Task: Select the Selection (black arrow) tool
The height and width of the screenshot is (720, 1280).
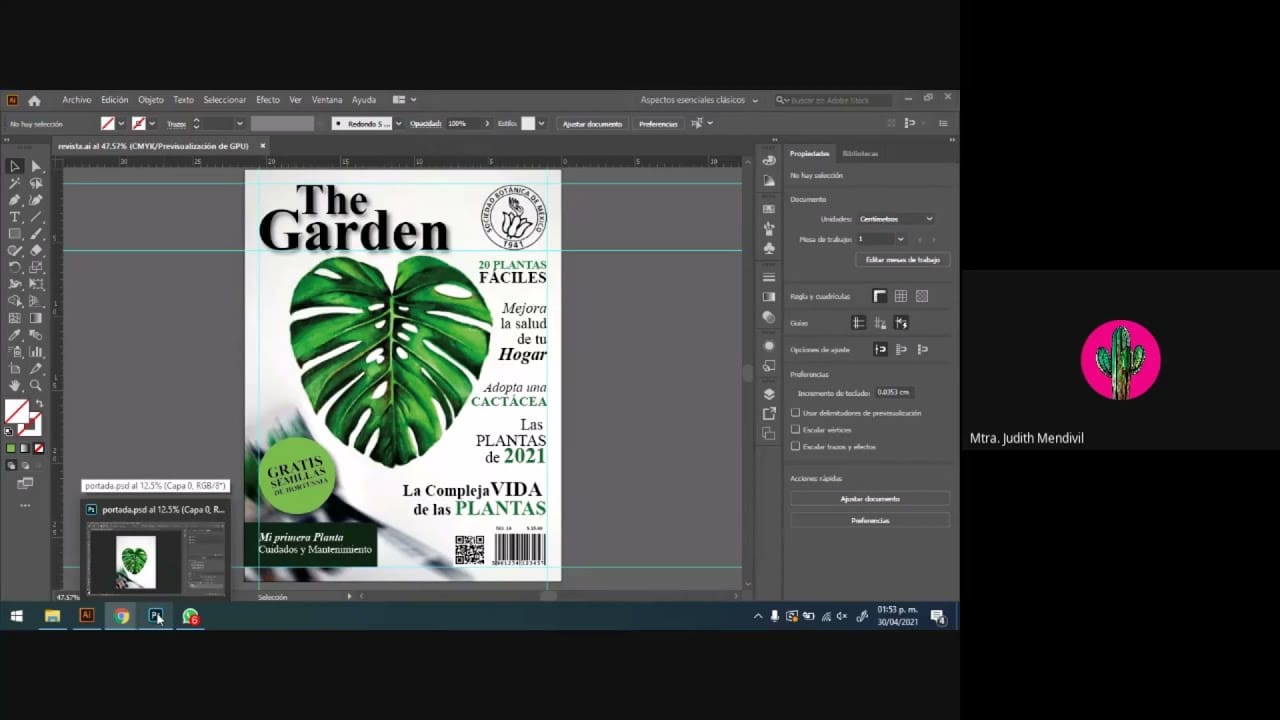Action: click(14, 166)
